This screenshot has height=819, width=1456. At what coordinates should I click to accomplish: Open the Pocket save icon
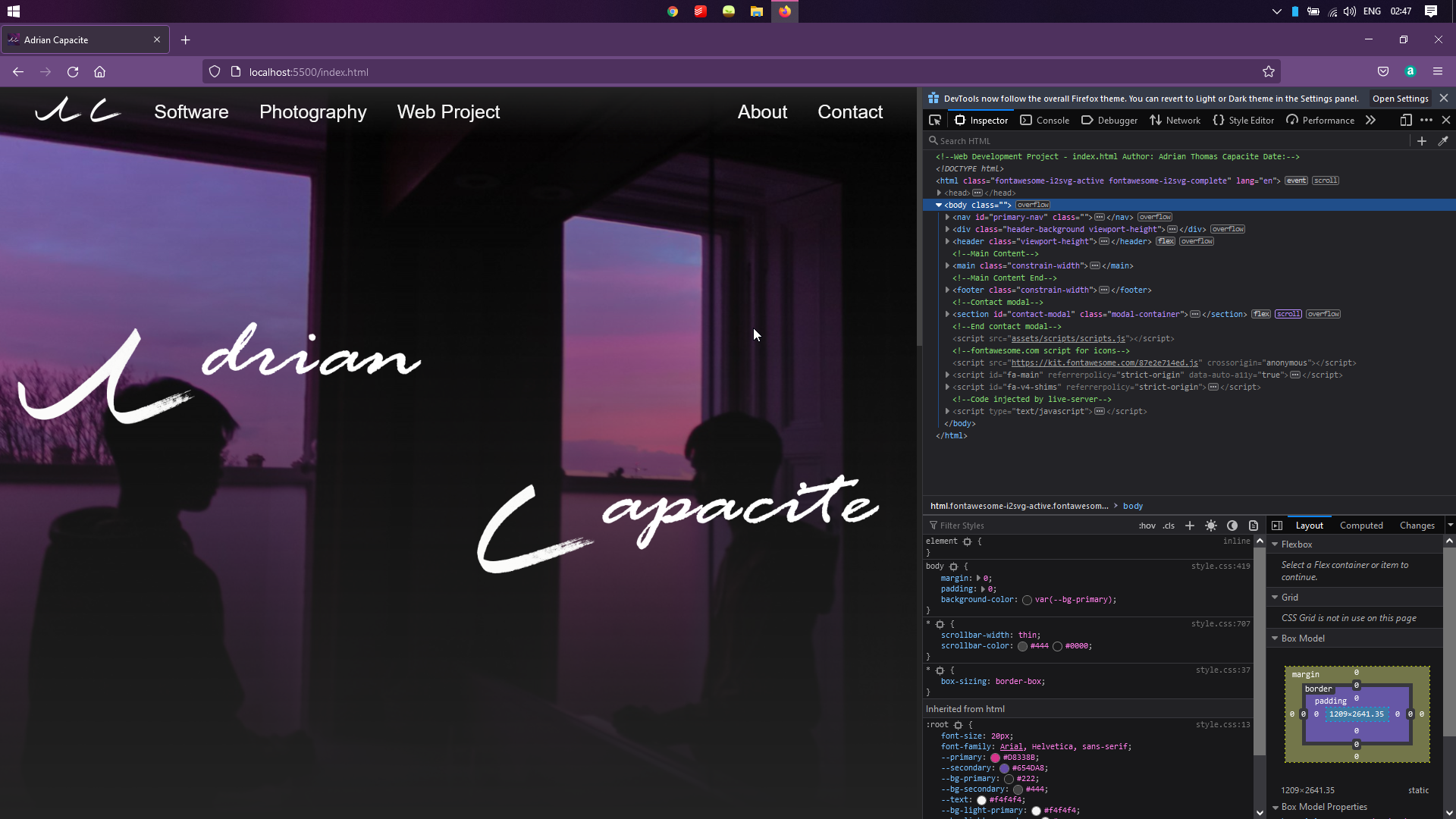[1383, 72]
